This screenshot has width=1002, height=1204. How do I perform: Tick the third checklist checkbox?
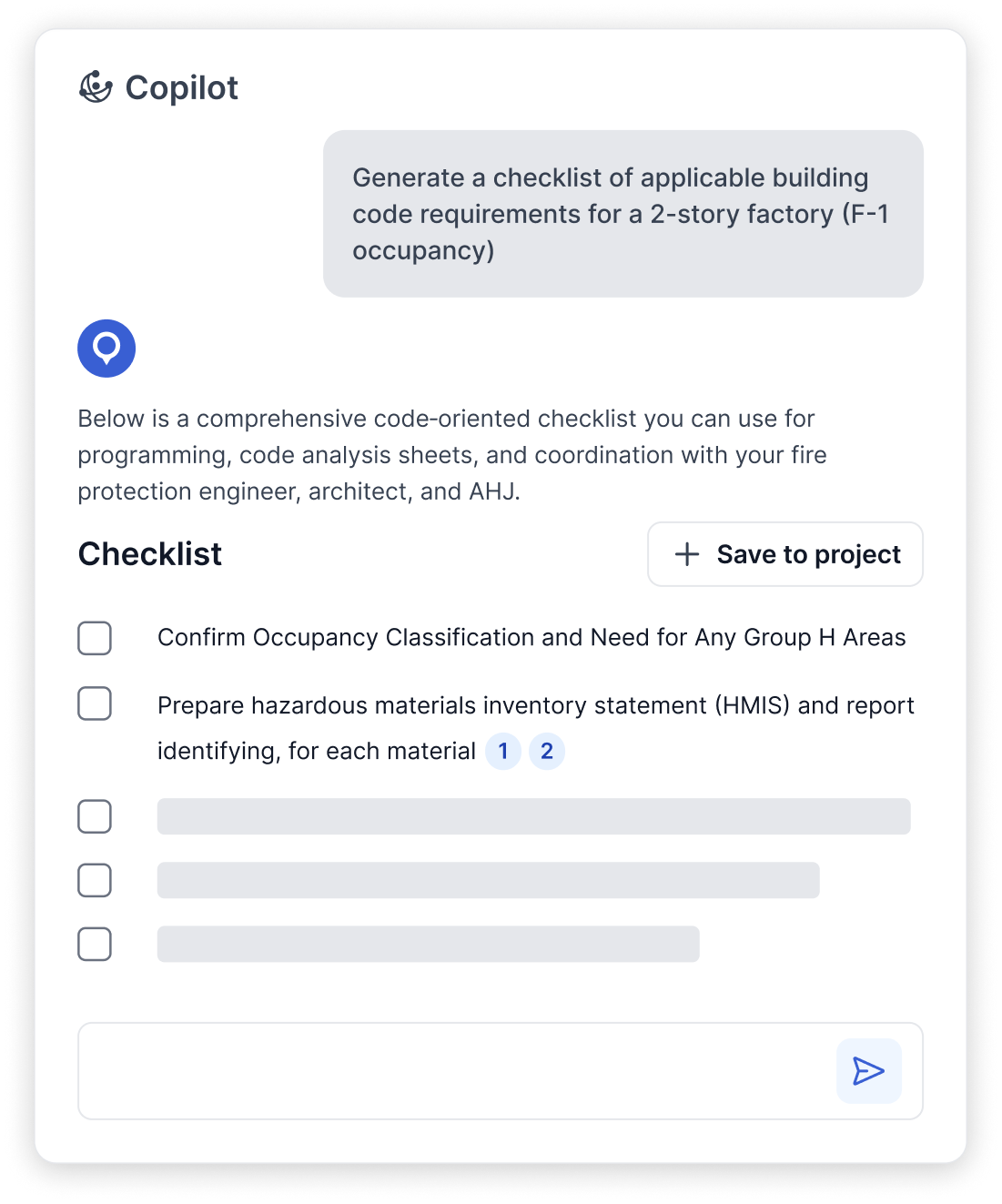[95, 816]
